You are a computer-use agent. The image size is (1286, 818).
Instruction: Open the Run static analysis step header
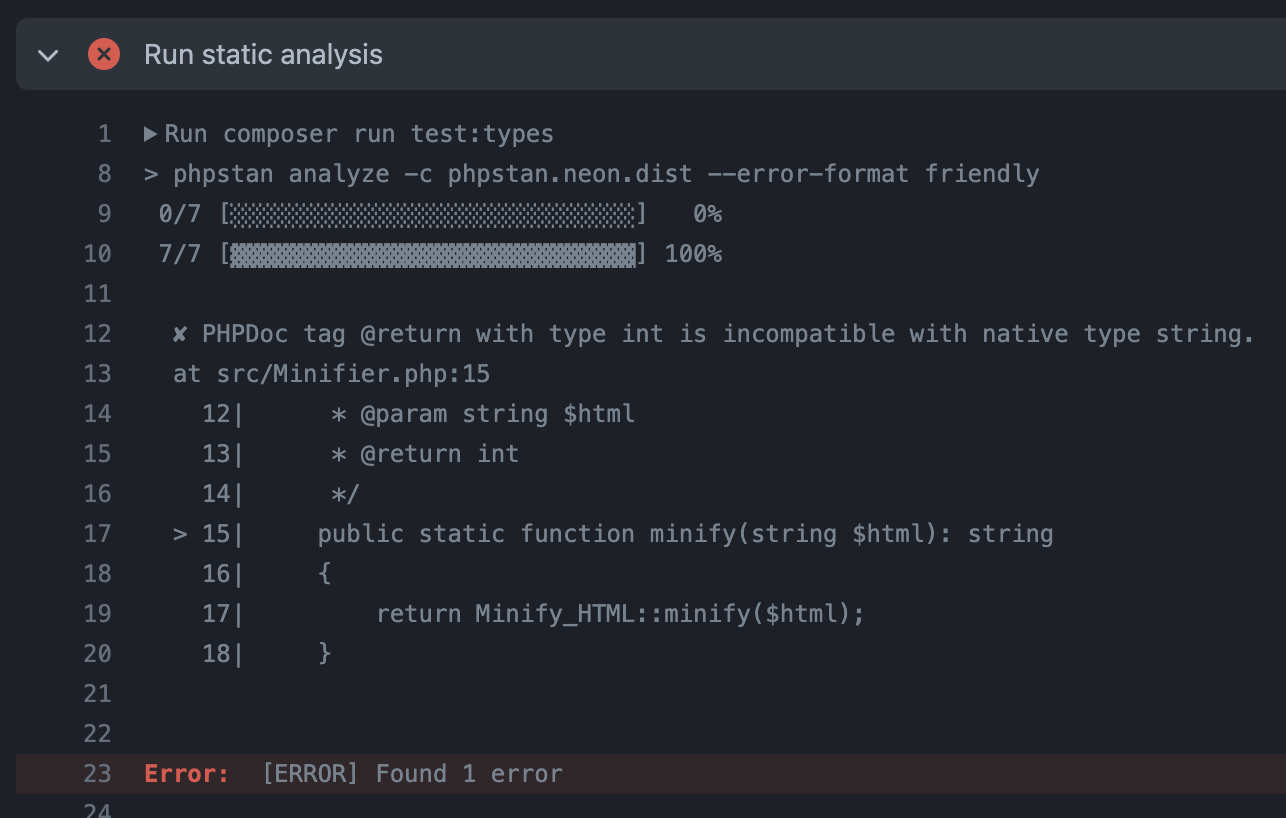click(263, 55)
